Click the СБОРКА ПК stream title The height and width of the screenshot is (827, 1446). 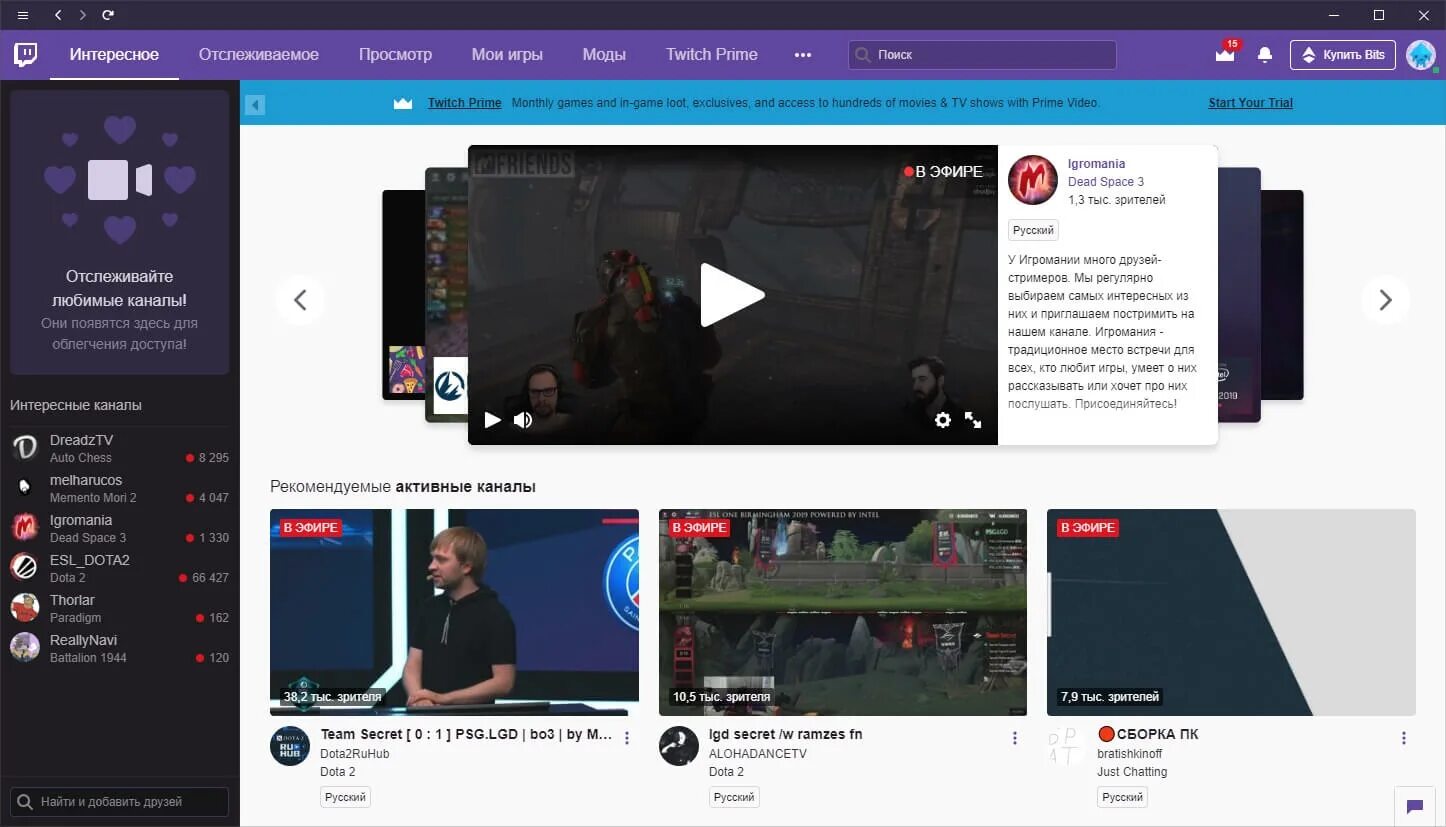(1148, 734)
